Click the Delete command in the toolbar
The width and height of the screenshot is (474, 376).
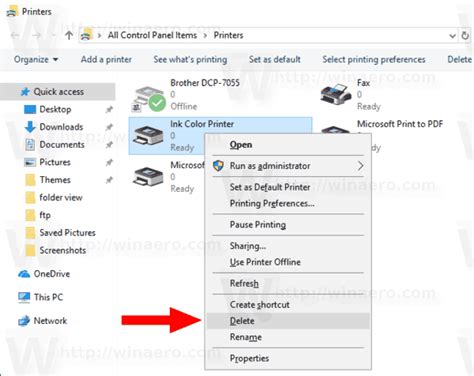click(460, 60)
